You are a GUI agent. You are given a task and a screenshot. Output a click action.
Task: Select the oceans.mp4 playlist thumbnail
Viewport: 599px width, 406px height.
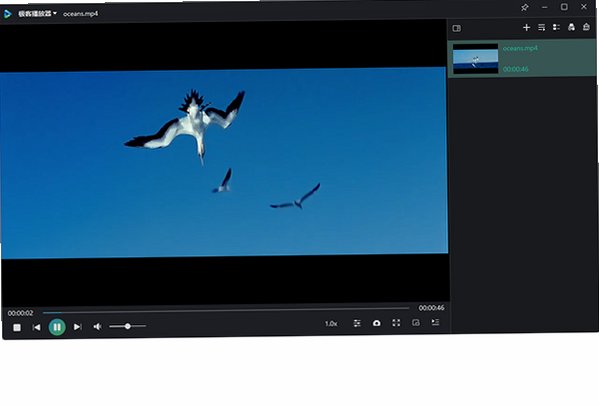476,59
